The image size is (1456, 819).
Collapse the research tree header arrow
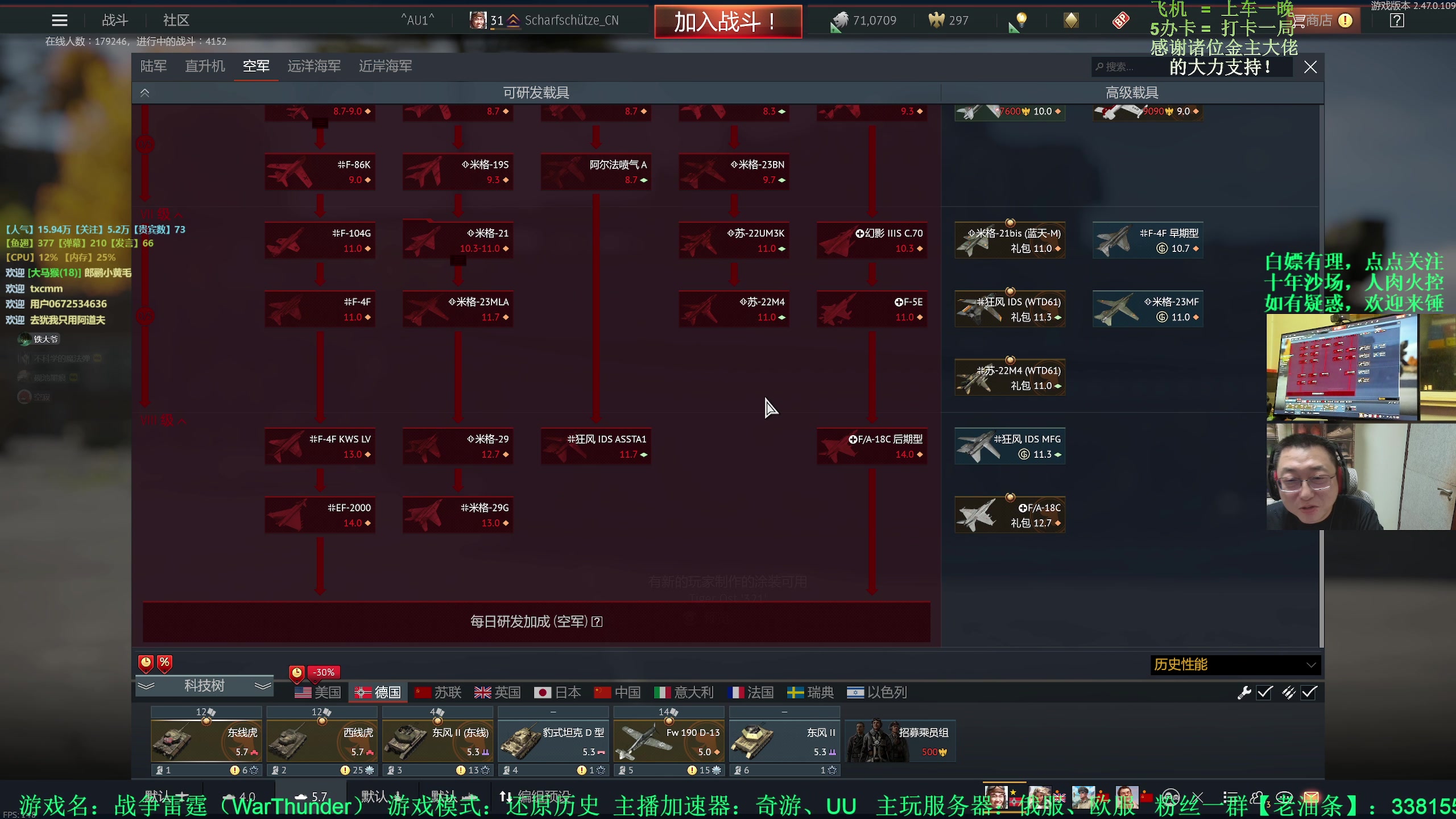click(145, 93)
